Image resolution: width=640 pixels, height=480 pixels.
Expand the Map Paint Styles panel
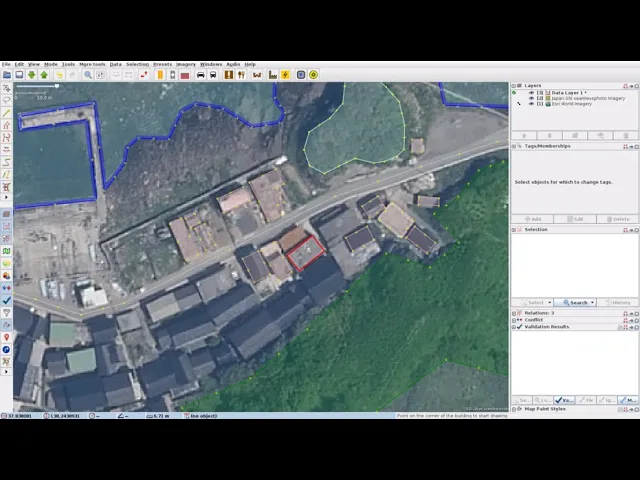pos(514,409)
